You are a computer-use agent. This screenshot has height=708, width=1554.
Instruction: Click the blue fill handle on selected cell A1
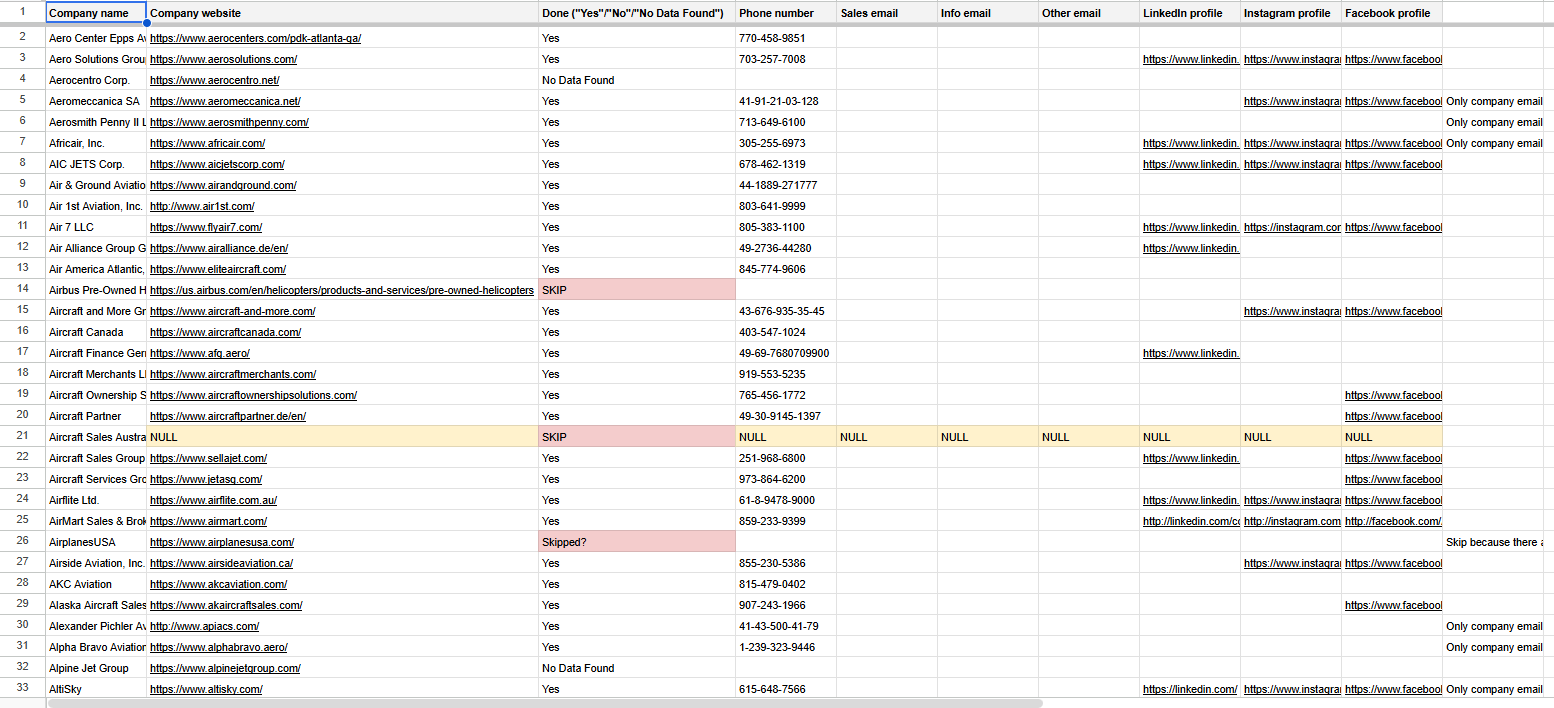[x=145, y=21]
